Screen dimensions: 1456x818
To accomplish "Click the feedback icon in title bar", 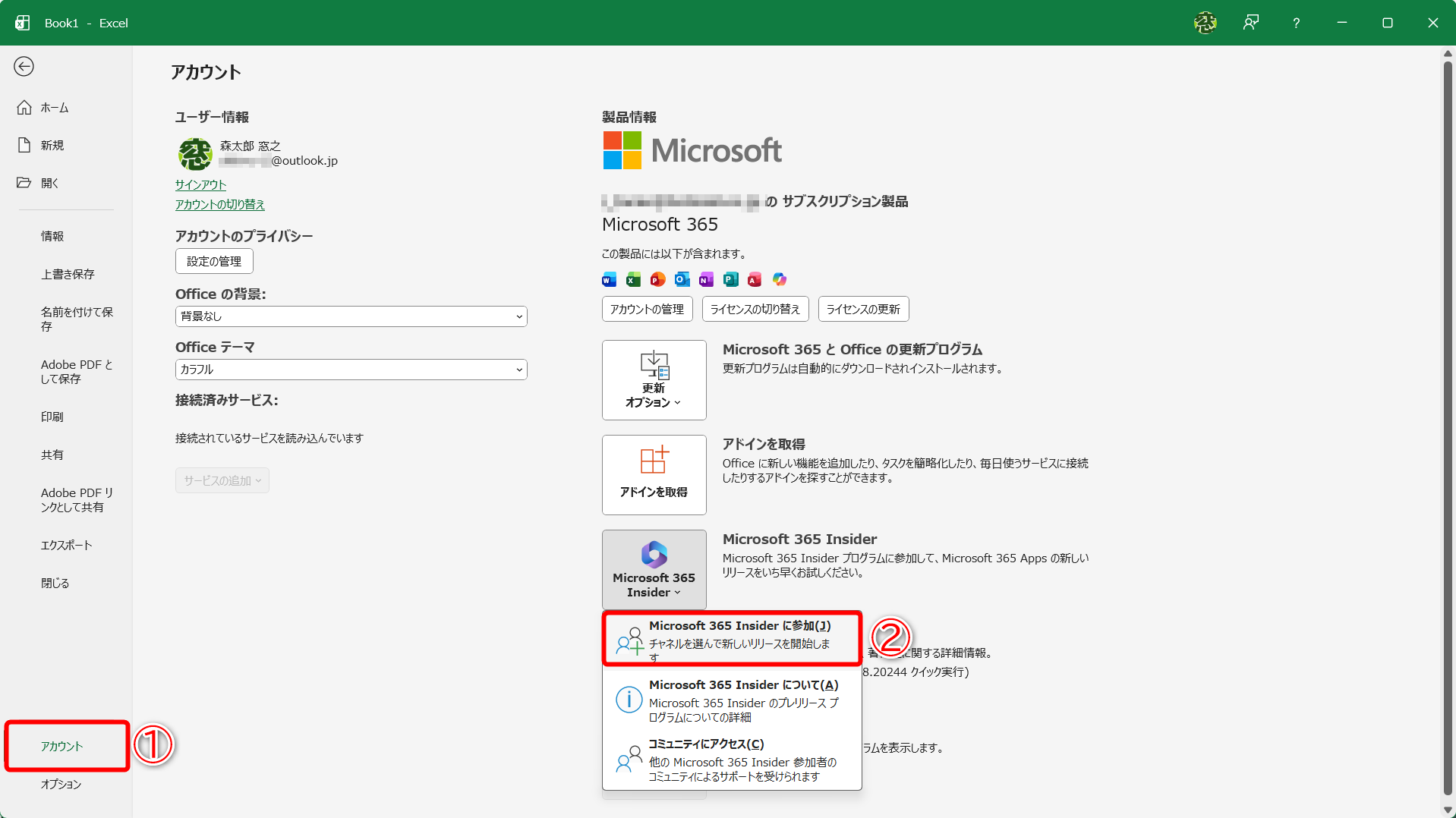I will pyautogui.click(x=1250, y=23).
